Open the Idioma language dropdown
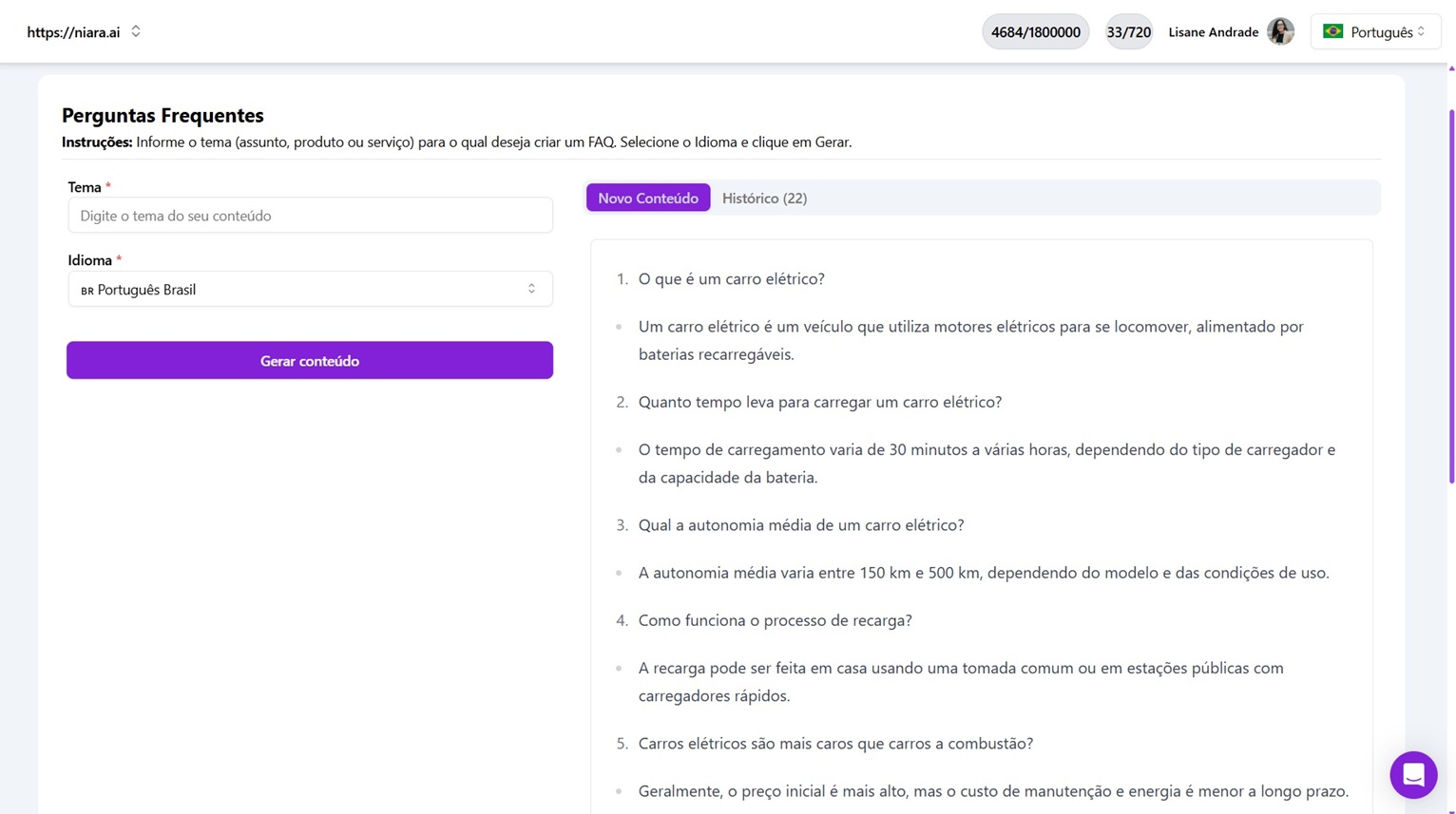The width and height of the screenshot is (1456, 814). click(310, 289)
